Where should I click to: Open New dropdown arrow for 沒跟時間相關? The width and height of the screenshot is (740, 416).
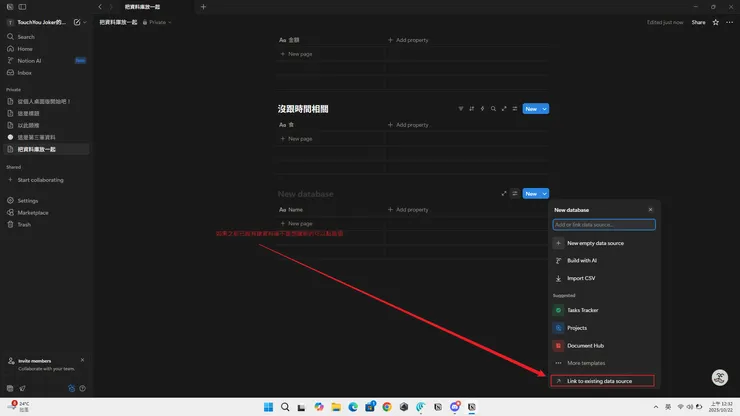pyautogui.click(x=545, y=109)
